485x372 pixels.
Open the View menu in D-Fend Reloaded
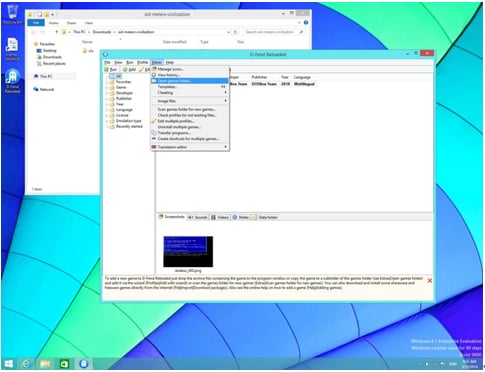coord(118,62)
